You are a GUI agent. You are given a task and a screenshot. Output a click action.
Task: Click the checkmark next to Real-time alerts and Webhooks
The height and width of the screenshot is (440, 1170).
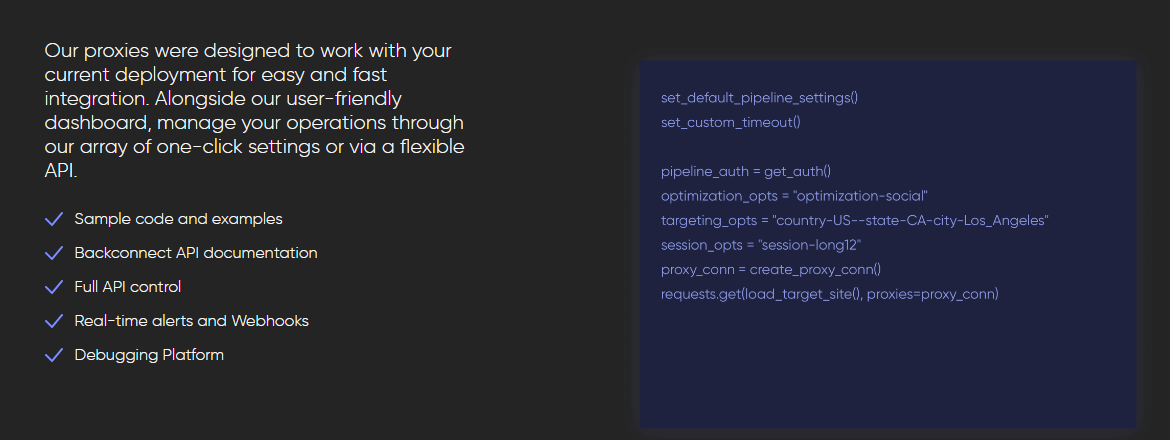54,321
